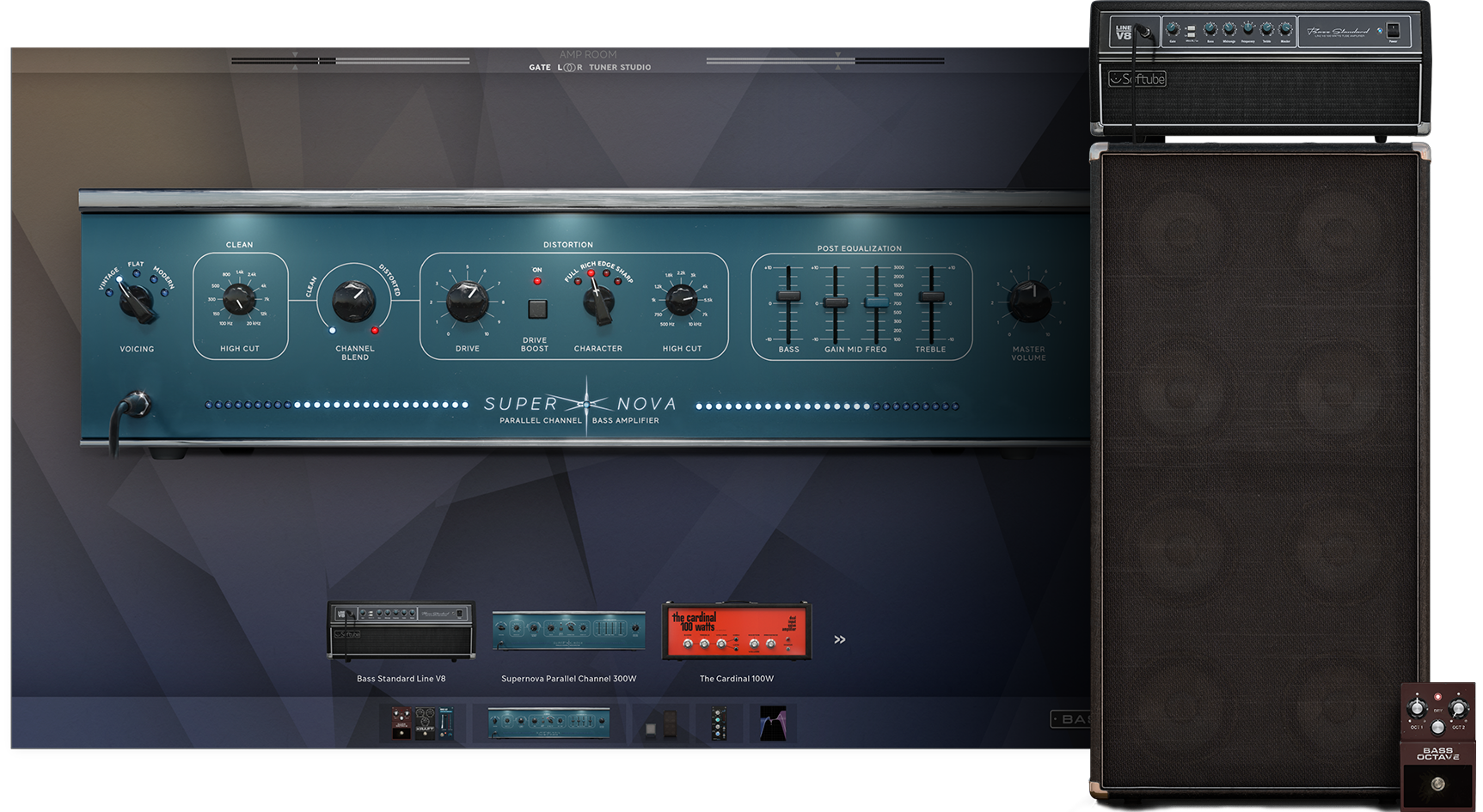The width and height of the screenshot is (1483, 812).
Task: Open plugin settings gear under the header
Action: coord(1082,36)
